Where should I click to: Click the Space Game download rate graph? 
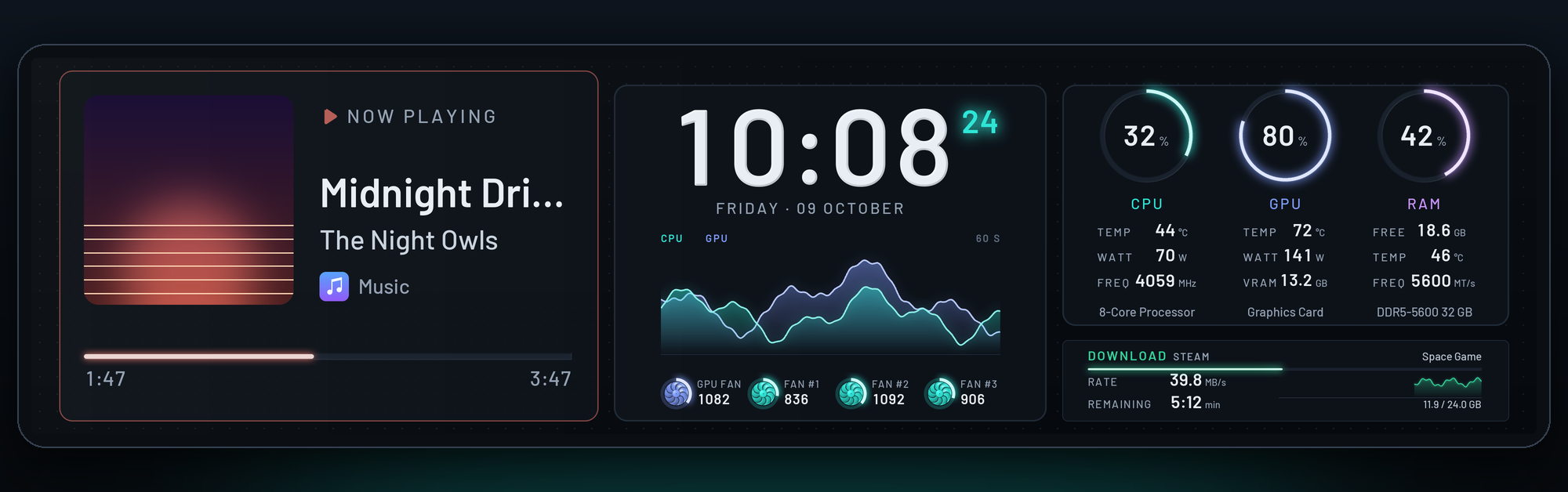(x=1447, y=383)
